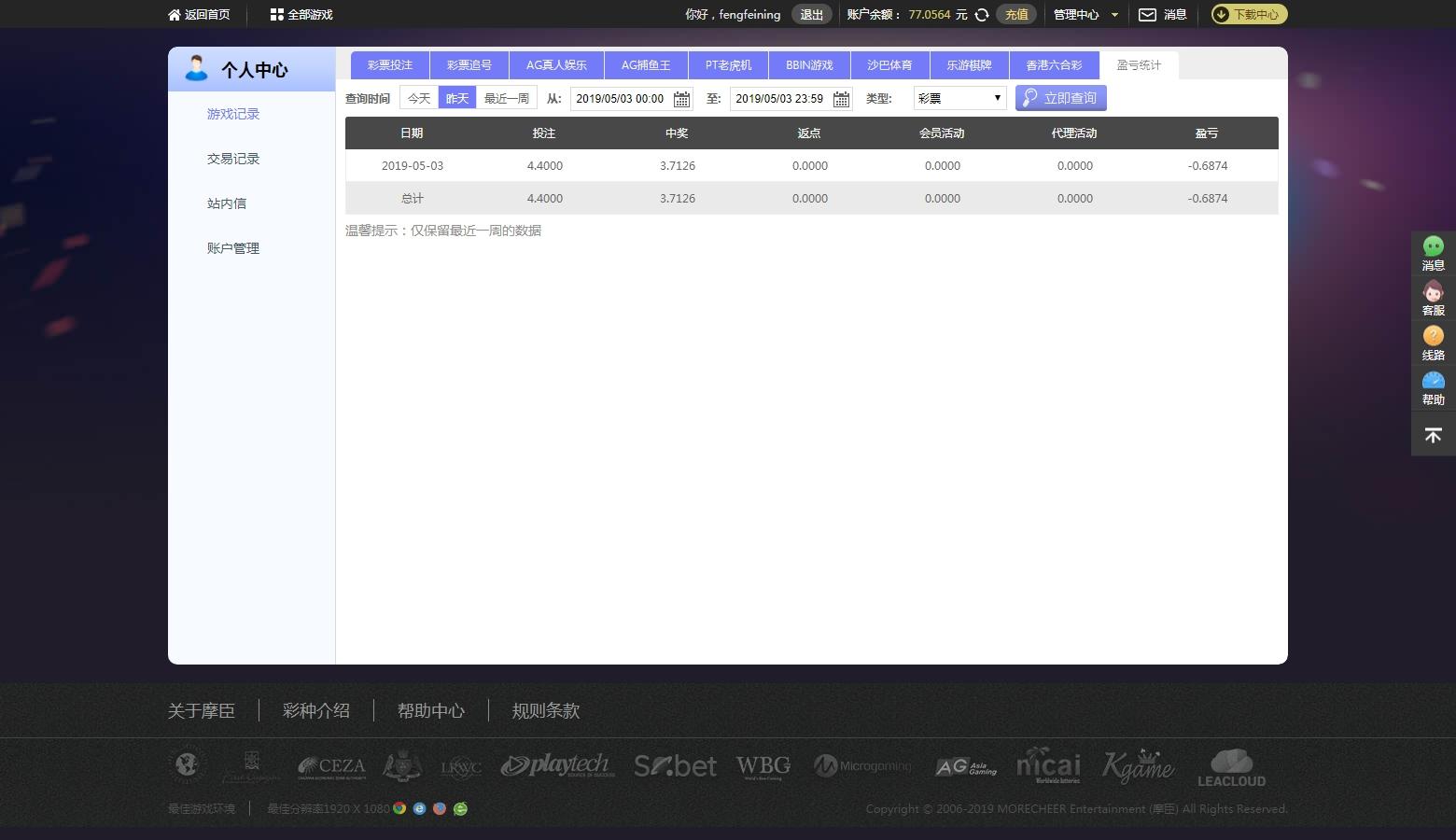Click the 充值 recharge button

[1016, 15]
